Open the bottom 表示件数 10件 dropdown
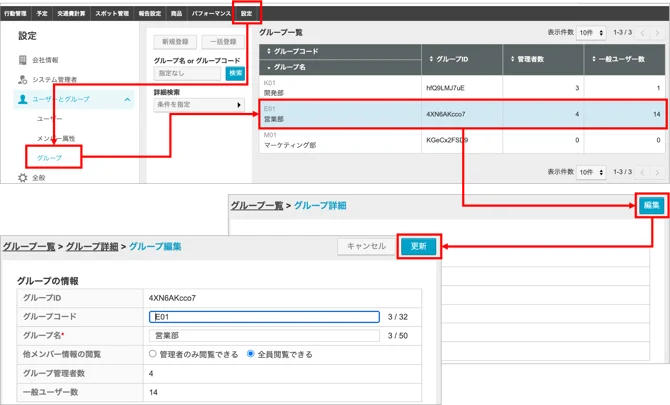670x405 pixels. (x=591, y=172)
